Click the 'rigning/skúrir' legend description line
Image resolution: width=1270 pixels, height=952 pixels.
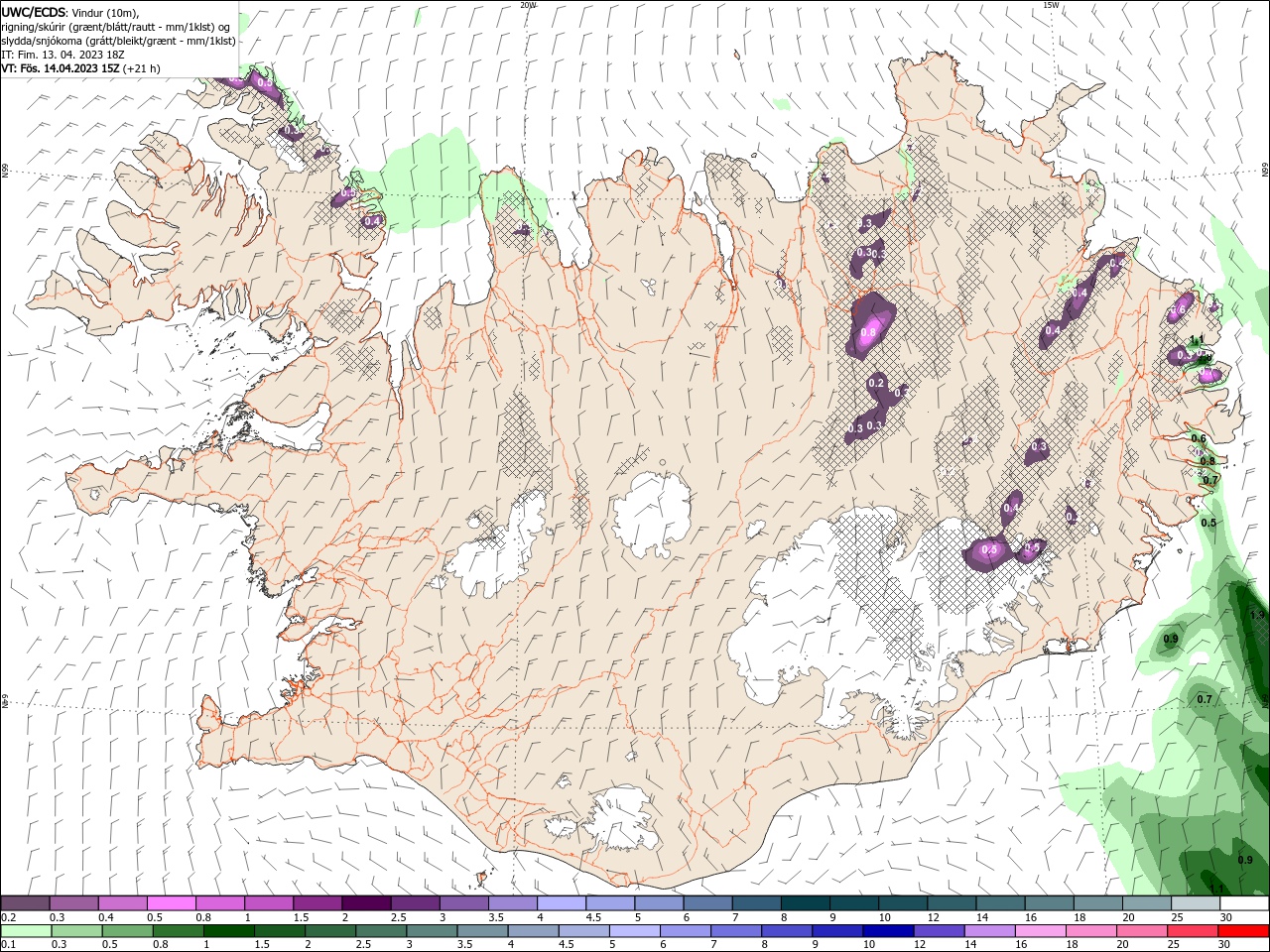pyautogui.click(x=116, y=27)
